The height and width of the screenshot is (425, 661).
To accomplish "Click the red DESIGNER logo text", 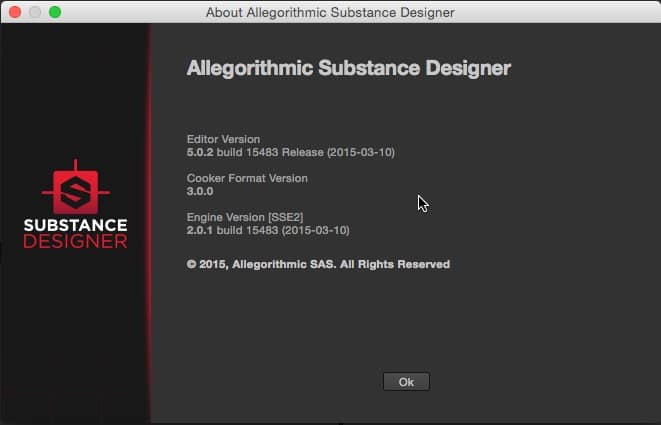I will click(75, 242).
